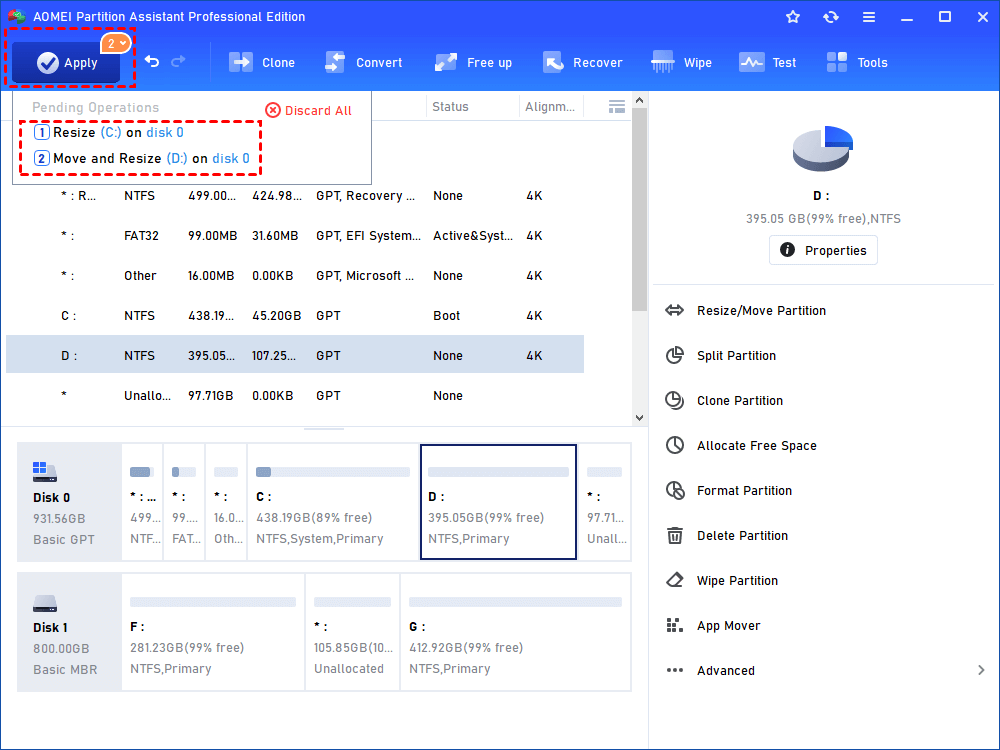Click the D: pie chart icon

[x=823, y=148]
